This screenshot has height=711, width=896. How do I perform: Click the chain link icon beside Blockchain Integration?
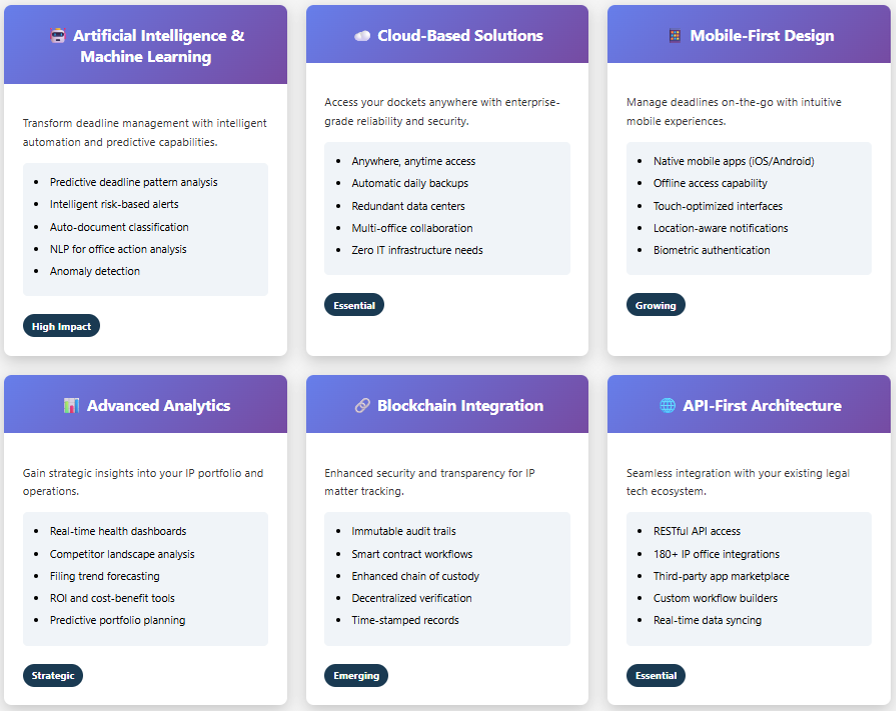click(362, 406)
